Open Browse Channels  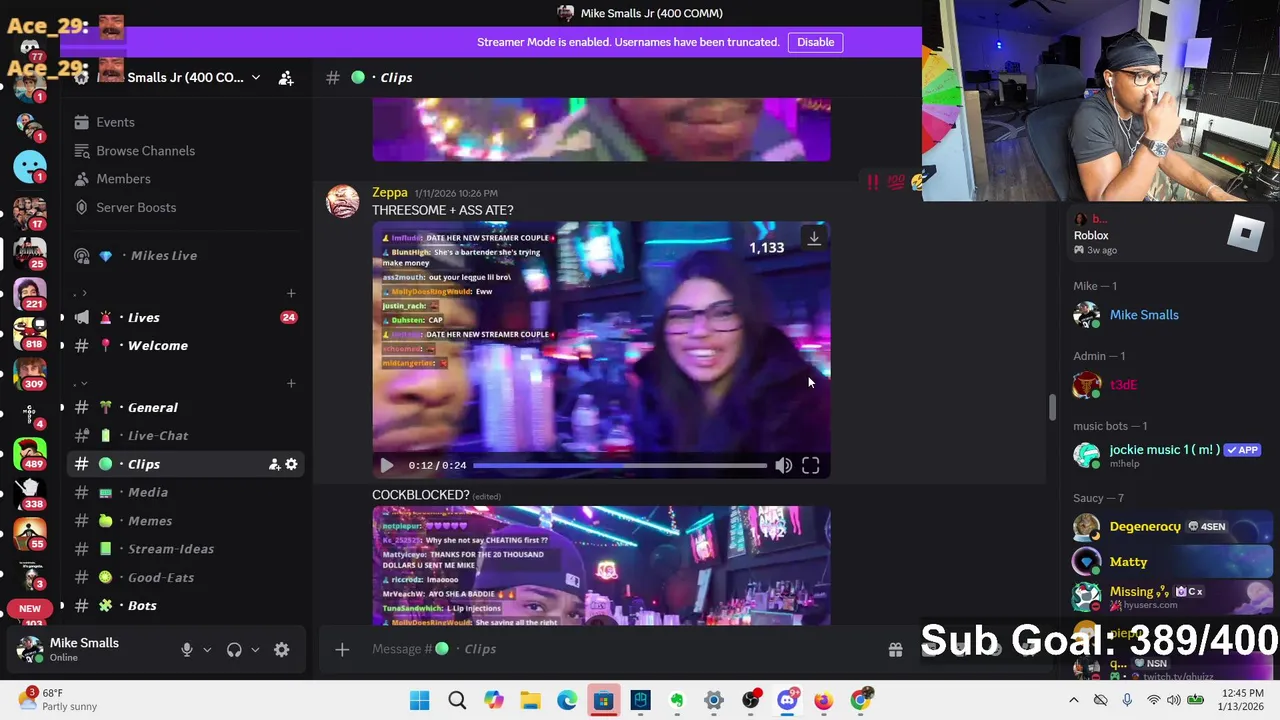click(145, 151)
